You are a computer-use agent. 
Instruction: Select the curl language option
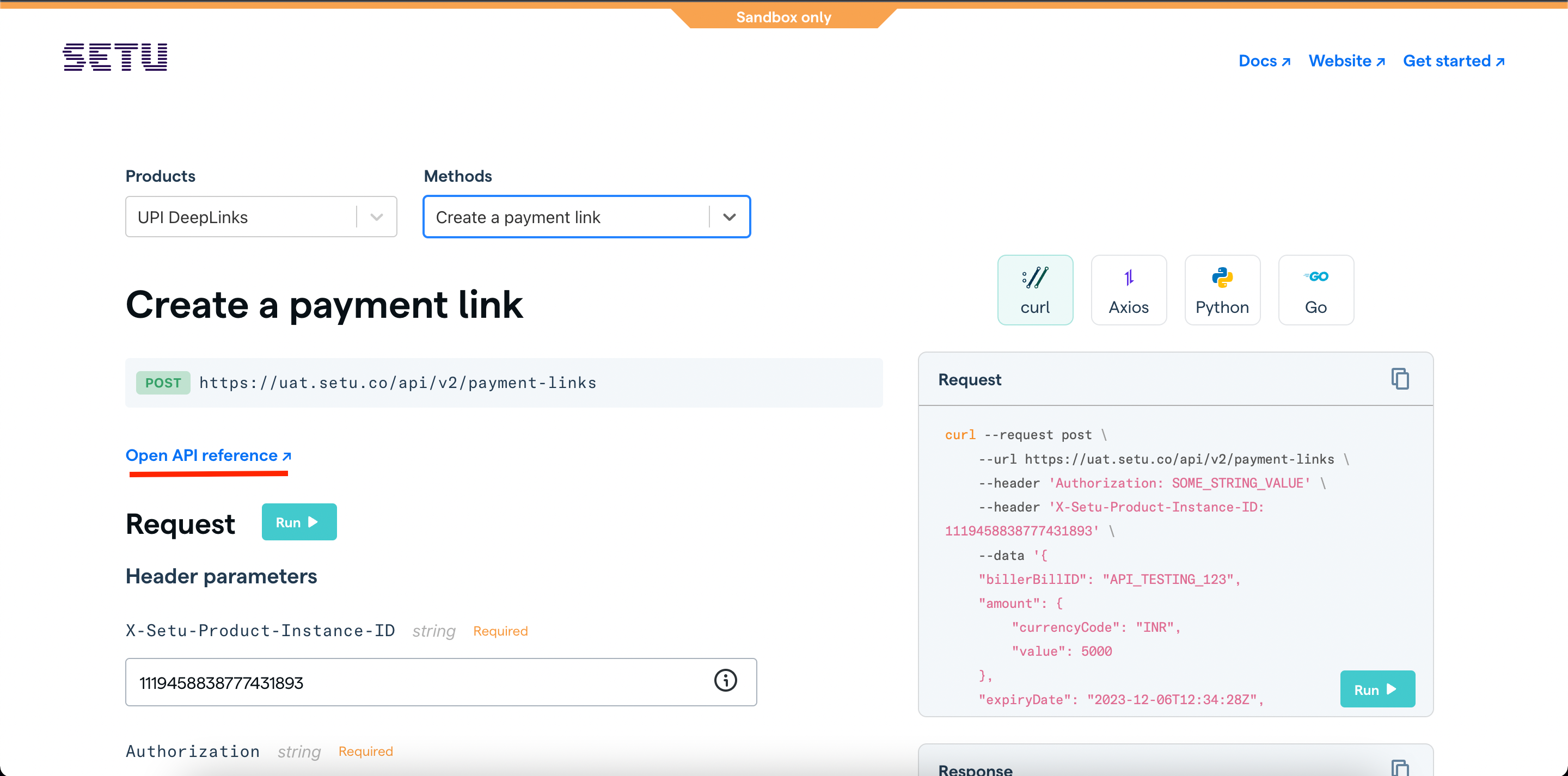(x=1035, y=290)
